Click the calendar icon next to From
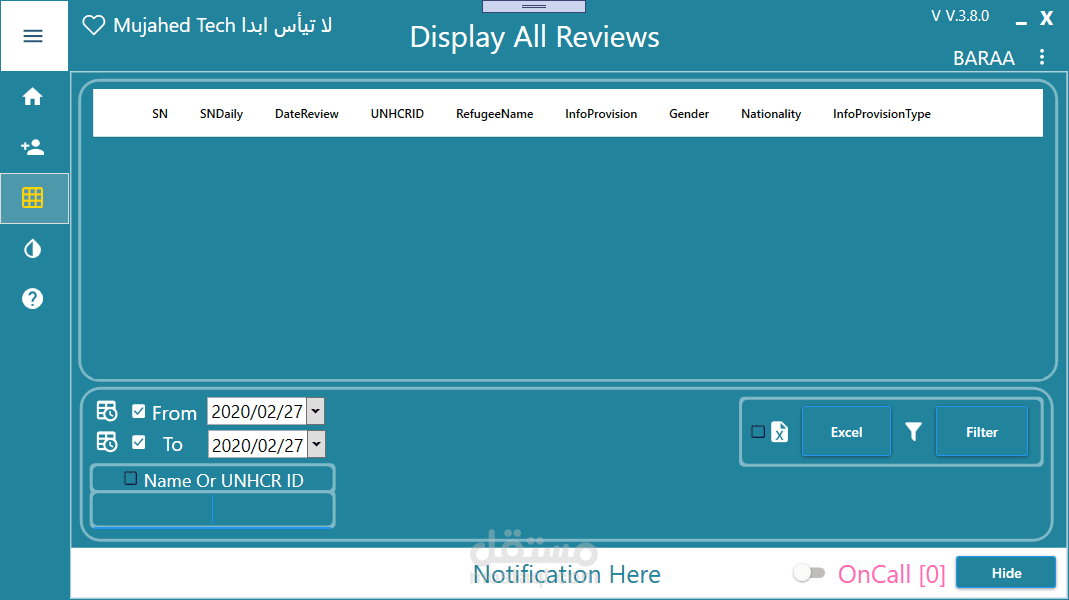Screen dimensions: 1069x600 pyautogui.click(x=106, y=410)
